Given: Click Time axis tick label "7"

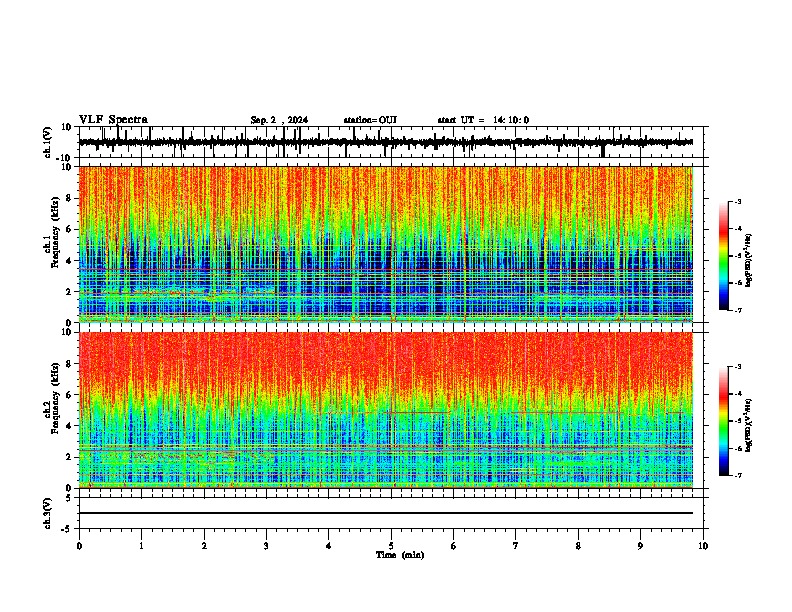Looking at the screenshot, I should (516, 546).
